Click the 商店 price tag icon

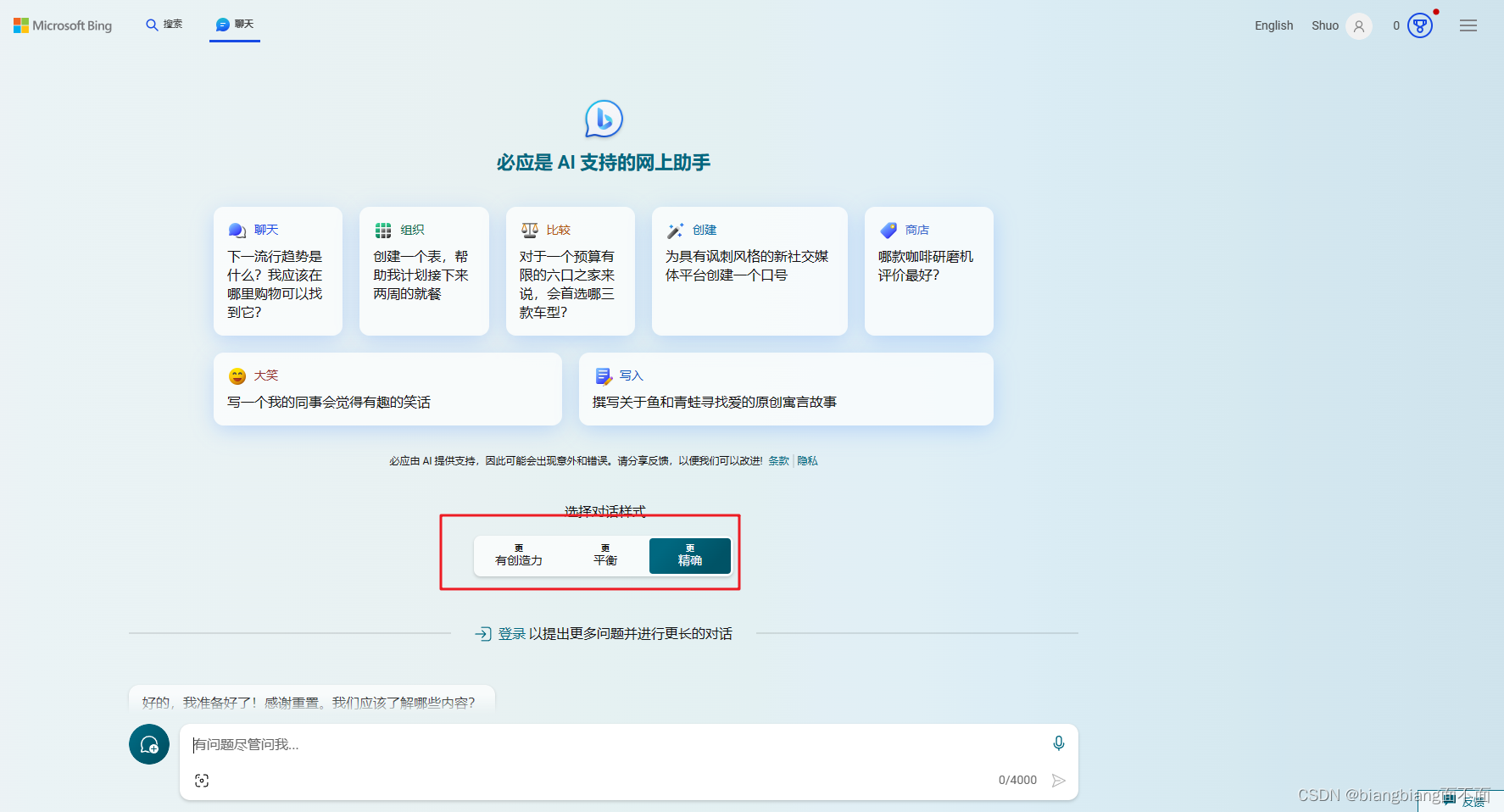(x=888, y=231)
